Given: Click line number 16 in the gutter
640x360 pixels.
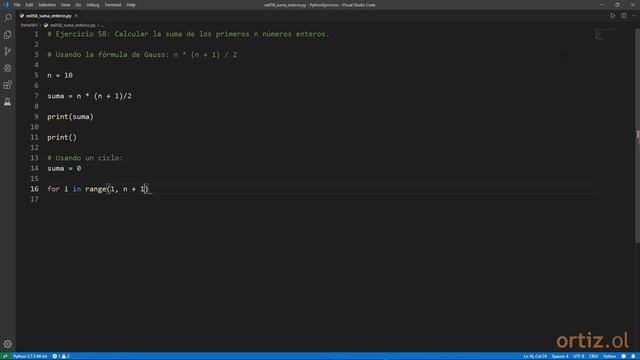Looking at the screenshot, I should pyautogui.click(x=34, y=189).
